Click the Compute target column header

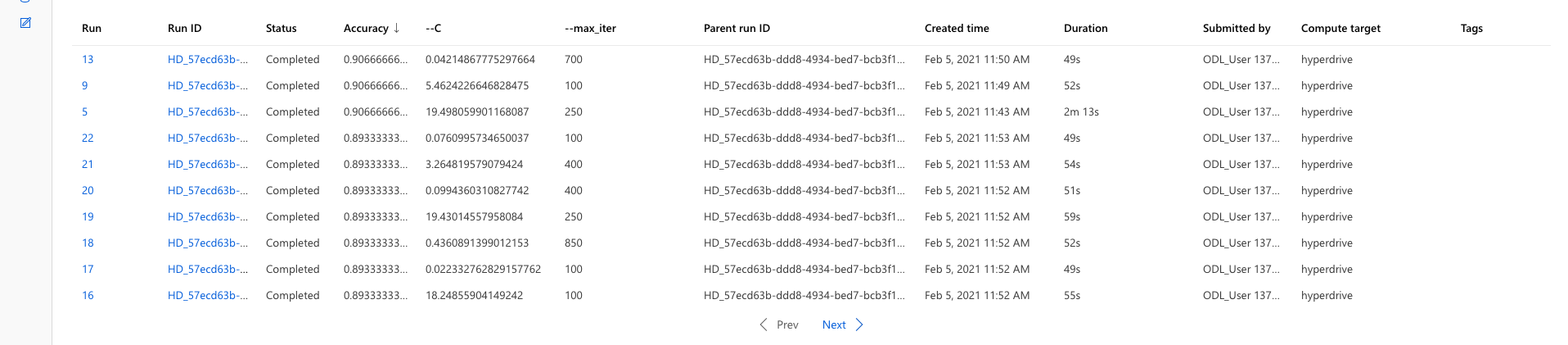(x=1340, y=28)
